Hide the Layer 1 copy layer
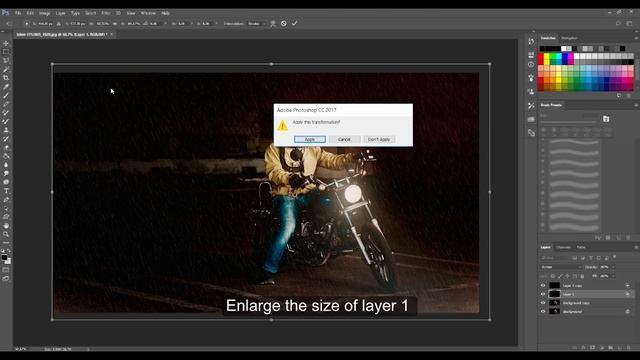Image resolution: width=640 pixels, height=360 pixels. coord(543,285)
